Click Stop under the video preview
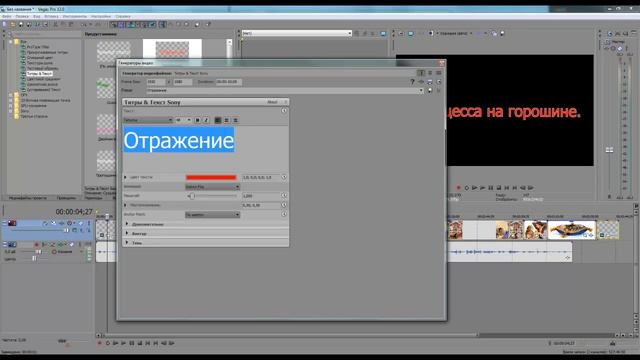The height and width of the screenshot is (360, 640). point(499,188)
